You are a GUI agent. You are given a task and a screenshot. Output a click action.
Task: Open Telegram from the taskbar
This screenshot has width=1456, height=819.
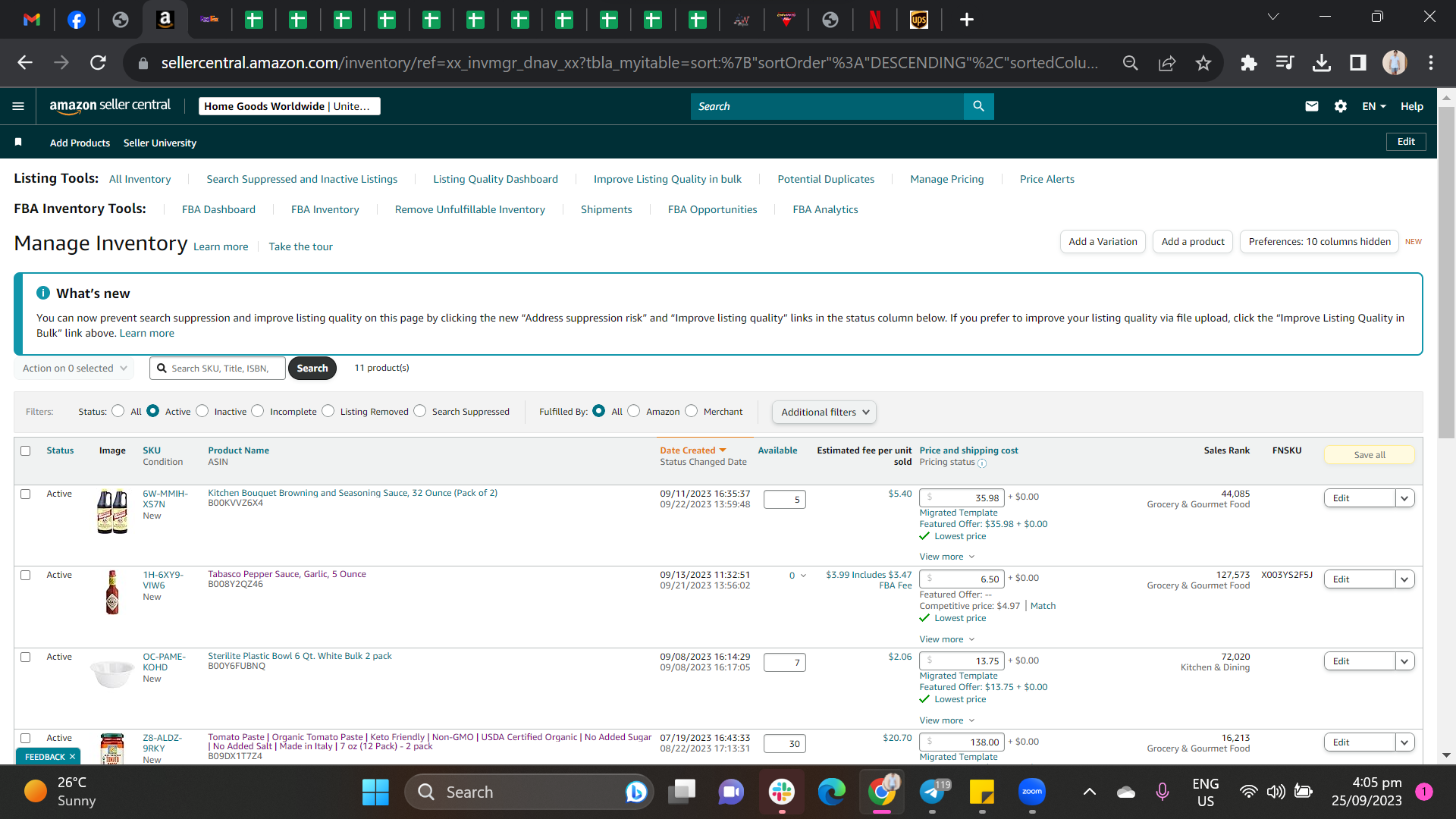coord(932,792)
